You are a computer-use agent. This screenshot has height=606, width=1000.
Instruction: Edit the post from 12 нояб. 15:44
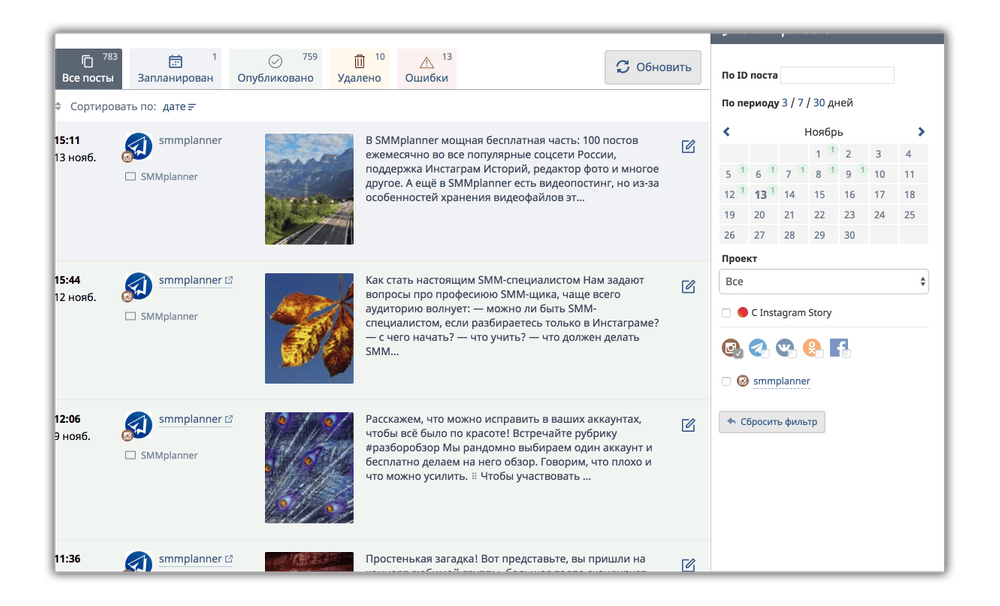tap(688, 286)
